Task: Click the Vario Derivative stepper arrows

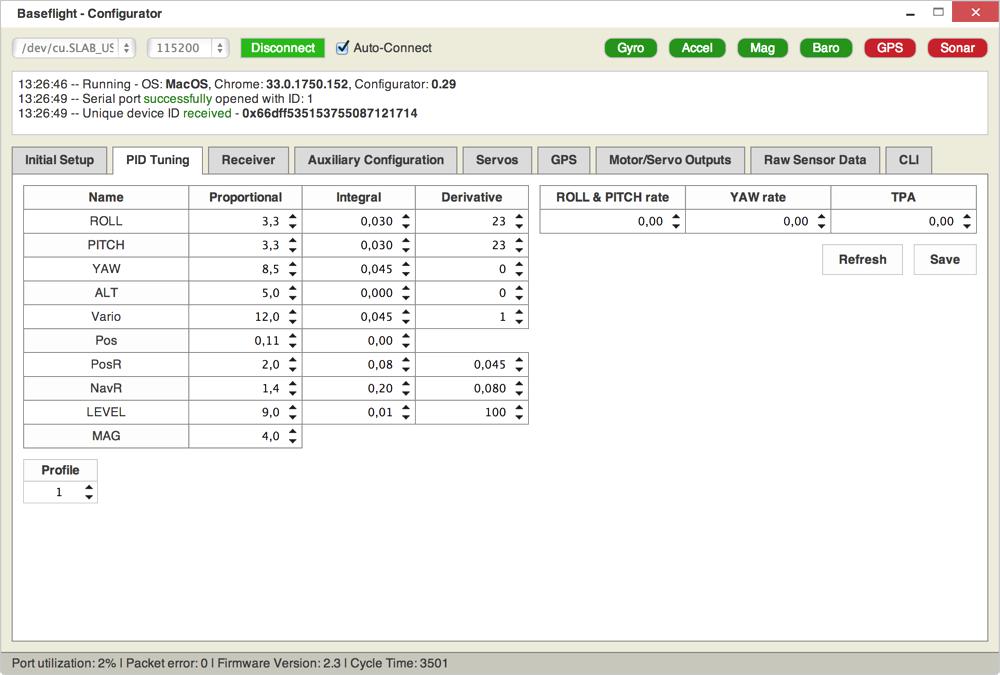Action: pyautogui.click(x=519, y=316)
